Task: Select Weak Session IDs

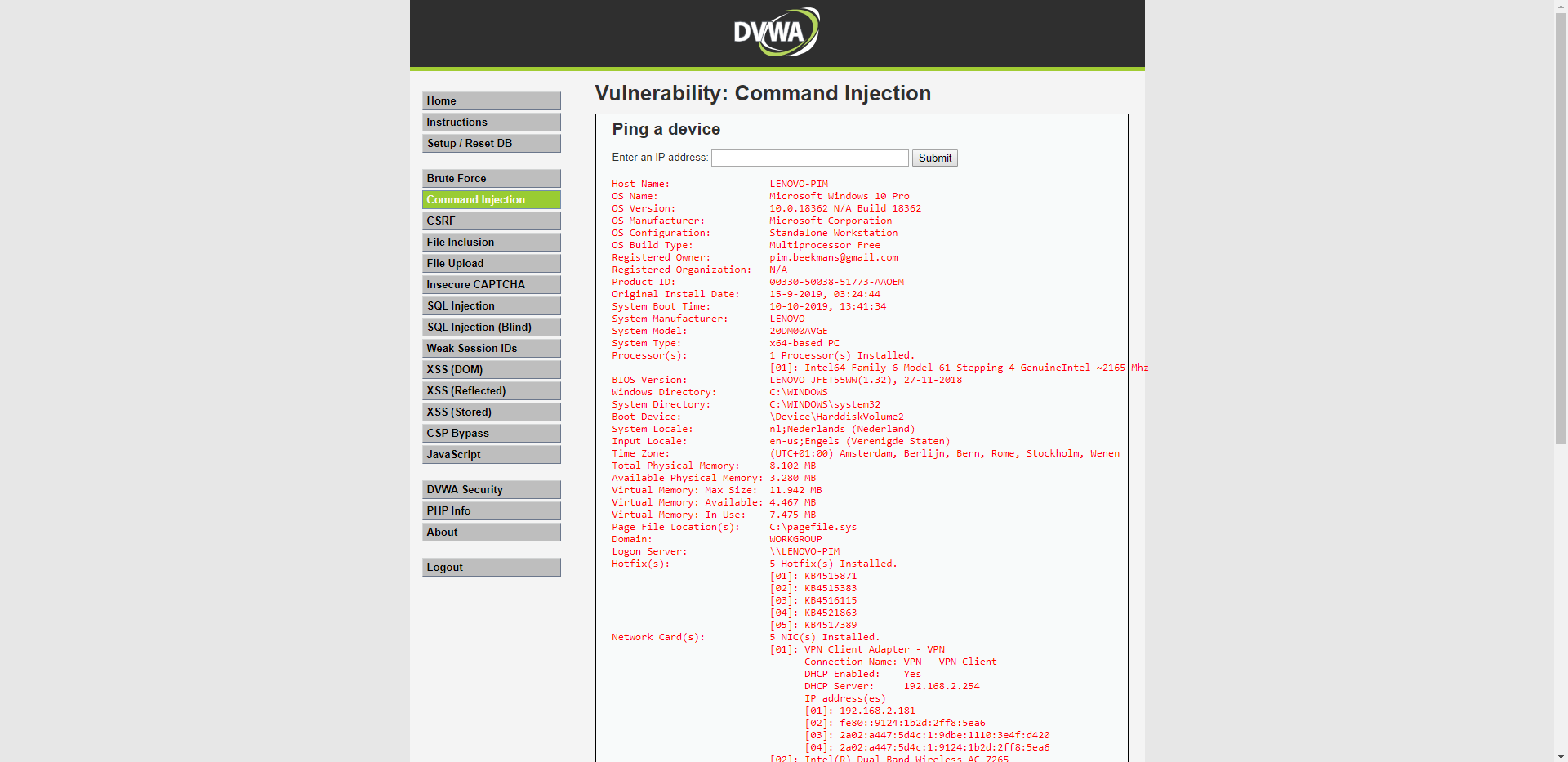Action: pyautogui.click(x=491, y=348)
